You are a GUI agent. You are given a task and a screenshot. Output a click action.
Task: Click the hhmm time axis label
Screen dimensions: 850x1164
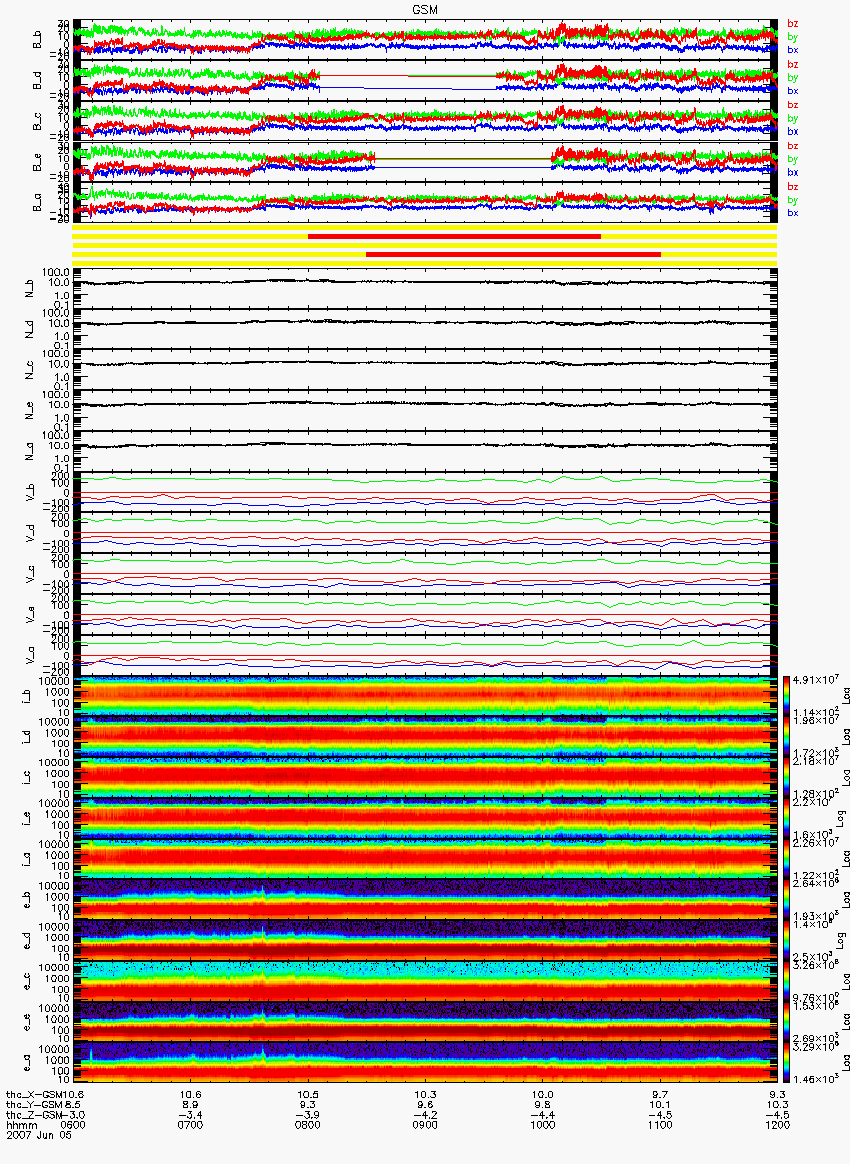(20, 1125)
